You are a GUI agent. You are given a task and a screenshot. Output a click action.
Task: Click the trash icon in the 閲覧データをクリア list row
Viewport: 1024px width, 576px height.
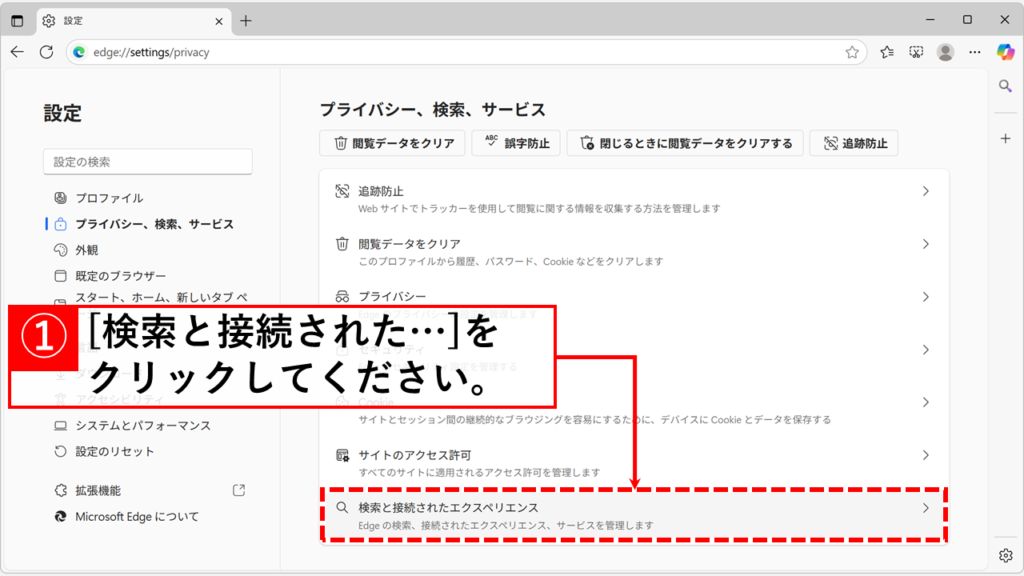[342, 244]
